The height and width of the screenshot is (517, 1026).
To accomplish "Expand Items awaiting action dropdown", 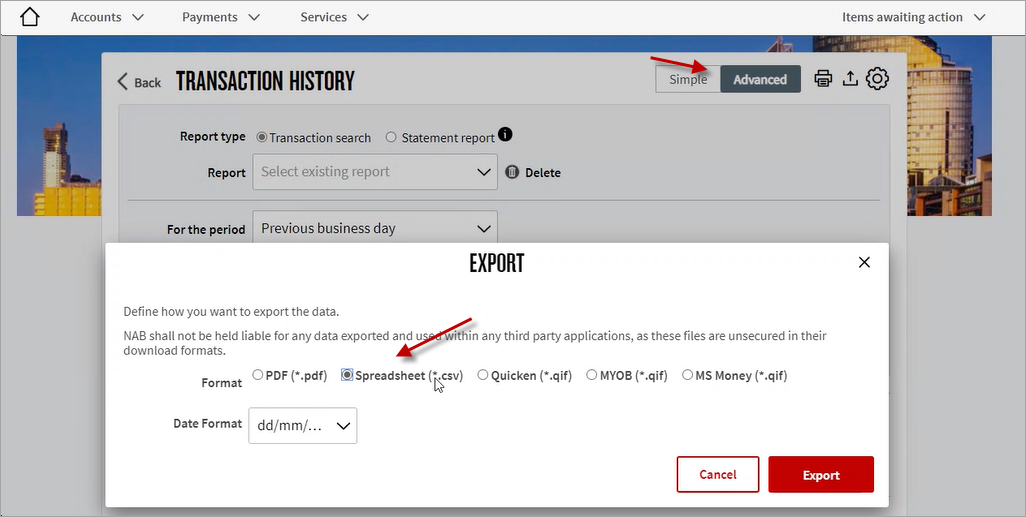I will point(913,17).
